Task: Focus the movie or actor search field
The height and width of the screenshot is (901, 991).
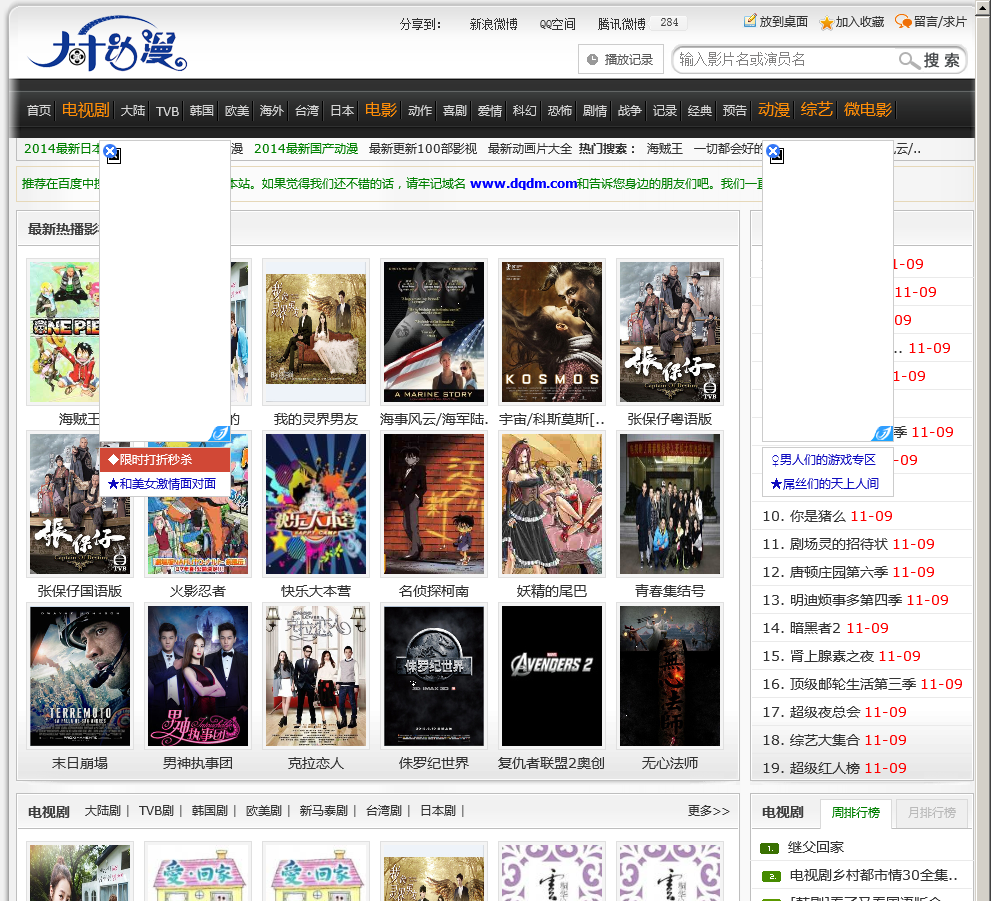Action: coord(786,60)
